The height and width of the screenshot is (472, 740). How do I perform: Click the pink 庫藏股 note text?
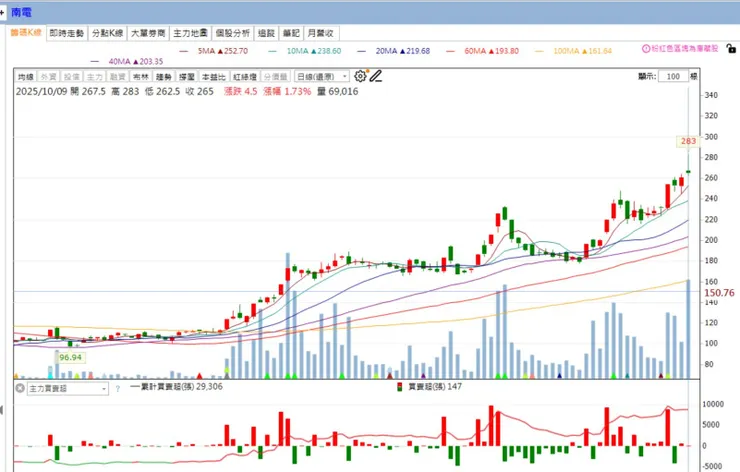685,48
